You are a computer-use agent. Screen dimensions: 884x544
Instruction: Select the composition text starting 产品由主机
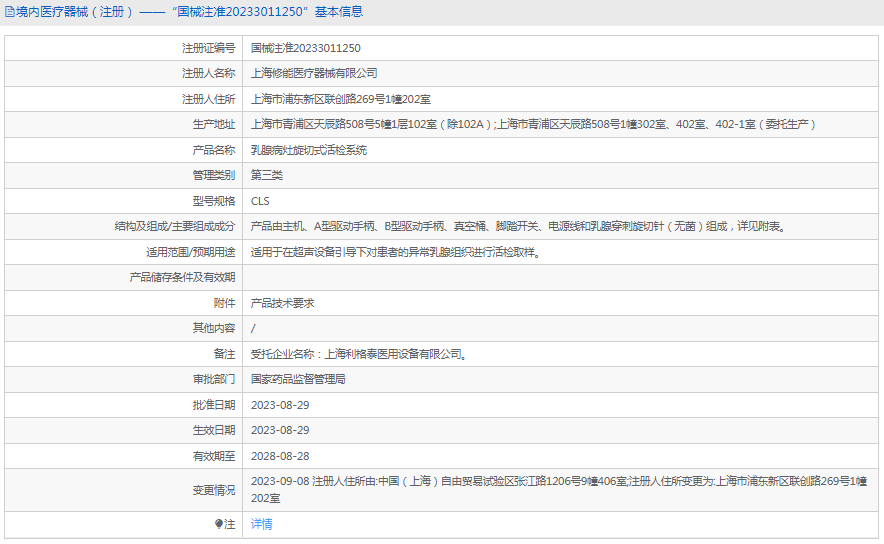click(519, 226)
